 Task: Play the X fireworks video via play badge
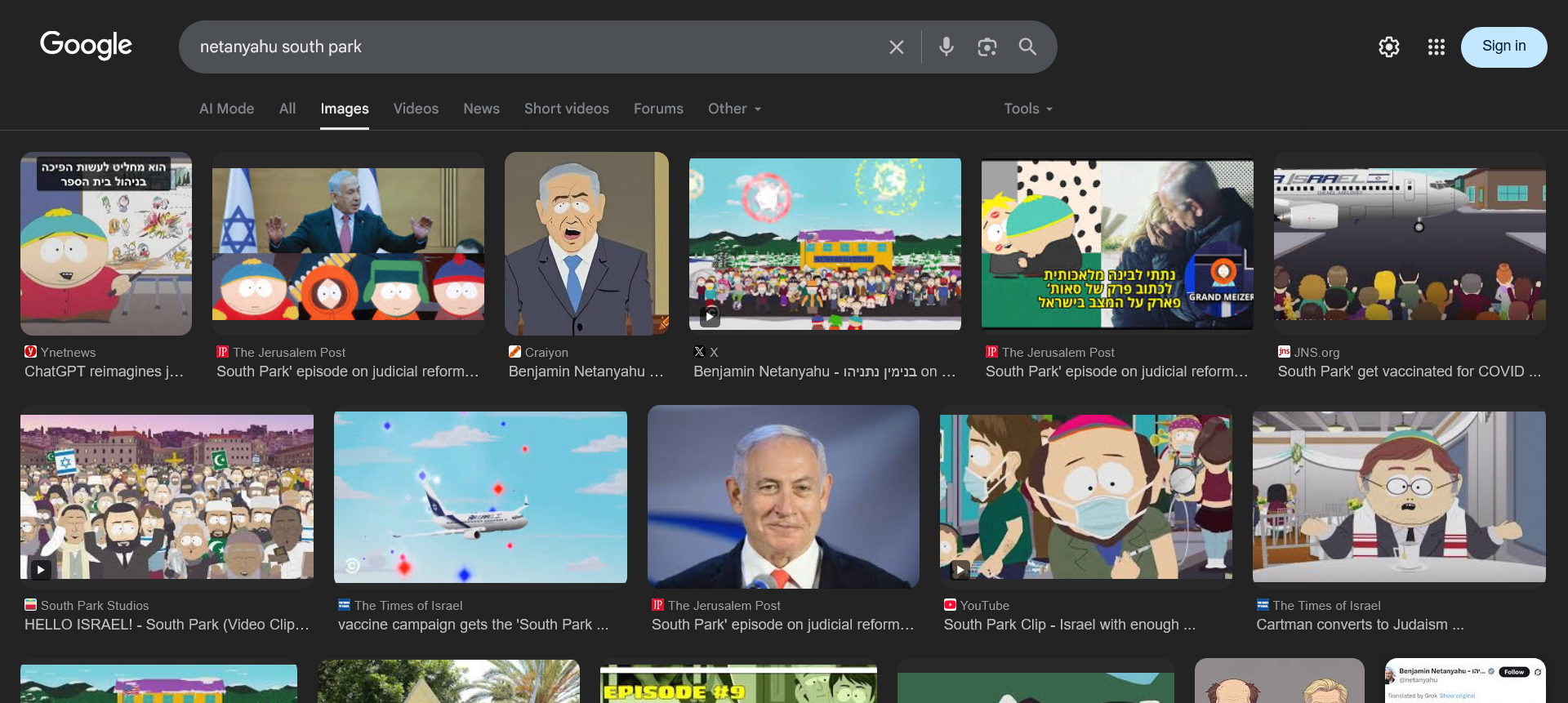click(710, 316)
